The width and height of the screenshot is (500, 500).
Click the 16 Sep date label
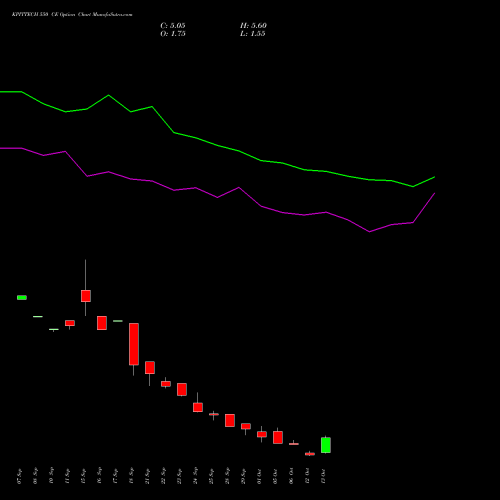[x=99, y=476]
